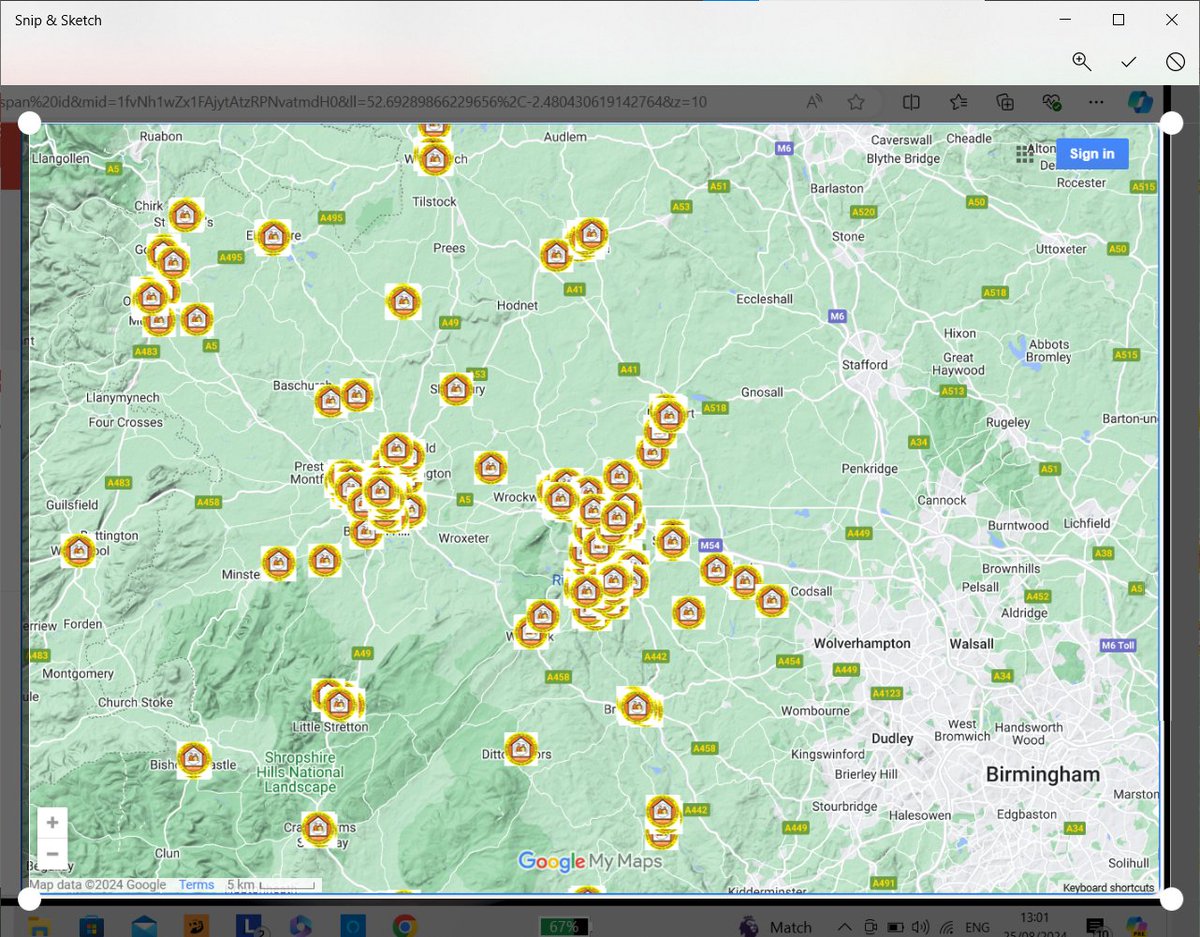Image resolution: width=1200 pixels, height=937 pixels.
Task: Click the Google My Maps logo
Action: click(x=589, y=861)
